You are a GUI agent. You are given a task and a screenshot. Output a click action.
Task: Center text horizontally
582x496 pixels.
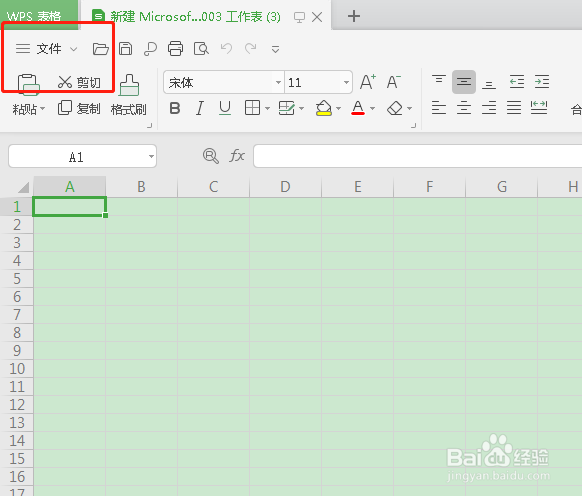464,108
